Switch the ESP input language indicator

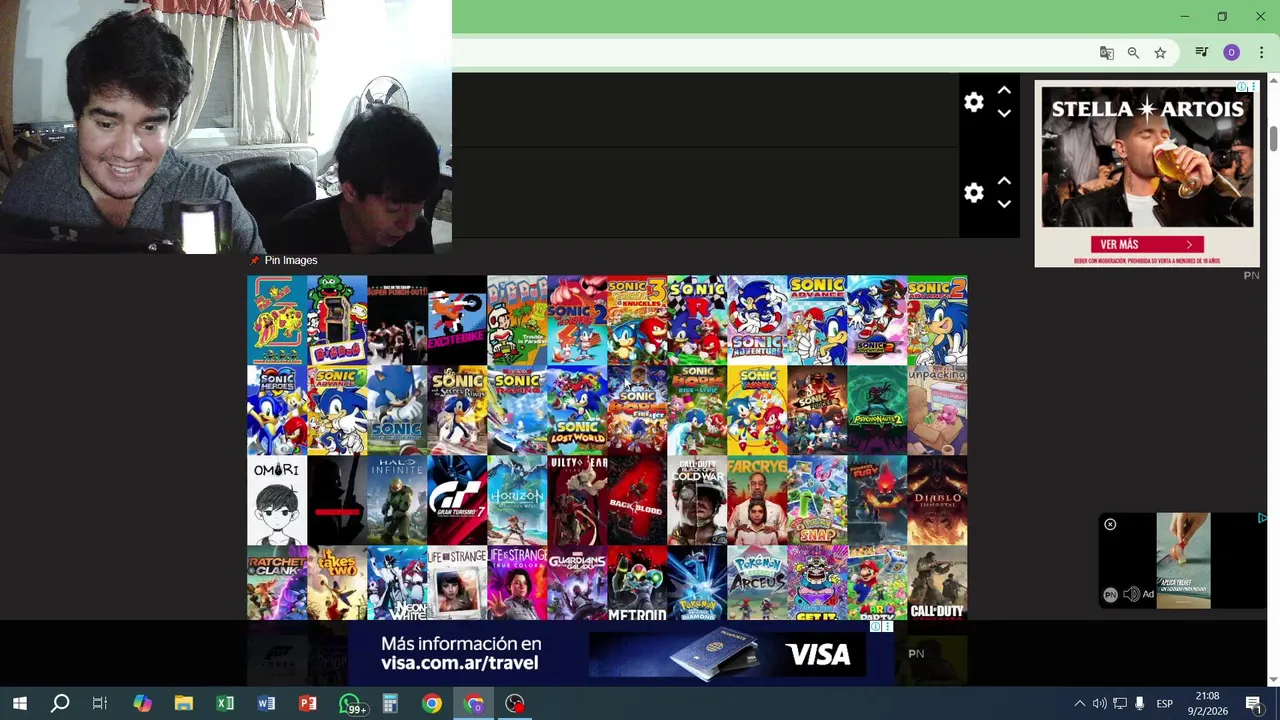(x=1165, y=704)
